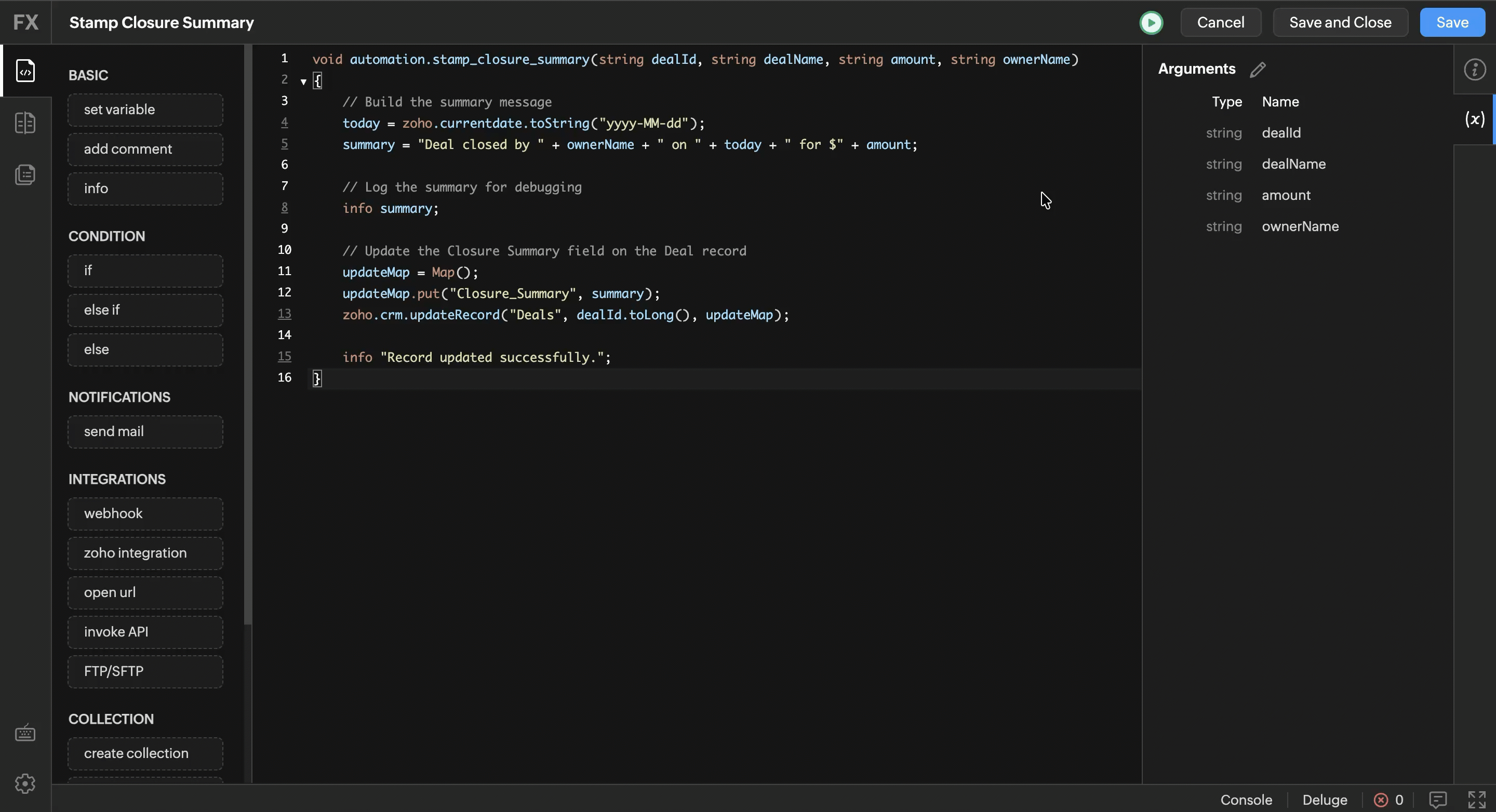Click the snippet panel vertical scrollbar
This screenshot has width=1496, height=812.
[247, 334]
